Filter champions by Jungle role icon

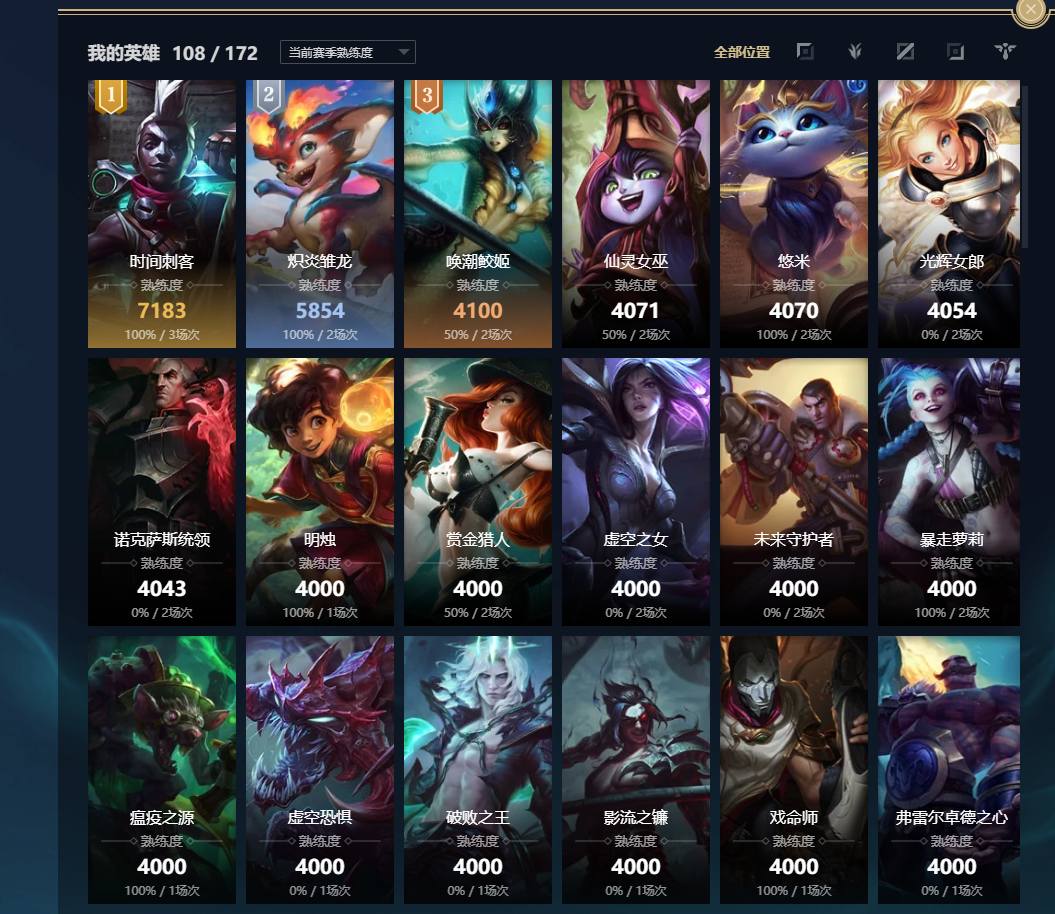(x=855, y=52)
